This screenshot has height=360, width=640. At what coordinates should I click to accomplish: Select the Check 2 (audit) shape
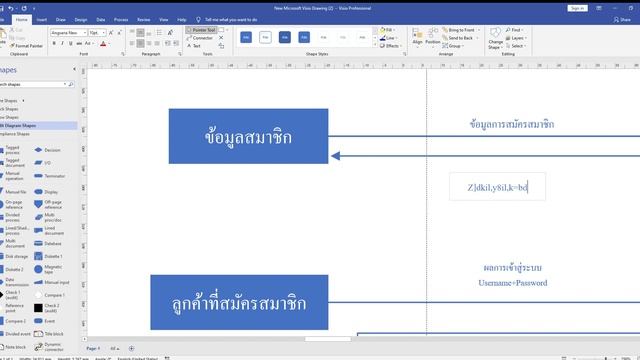coord(47,308)
